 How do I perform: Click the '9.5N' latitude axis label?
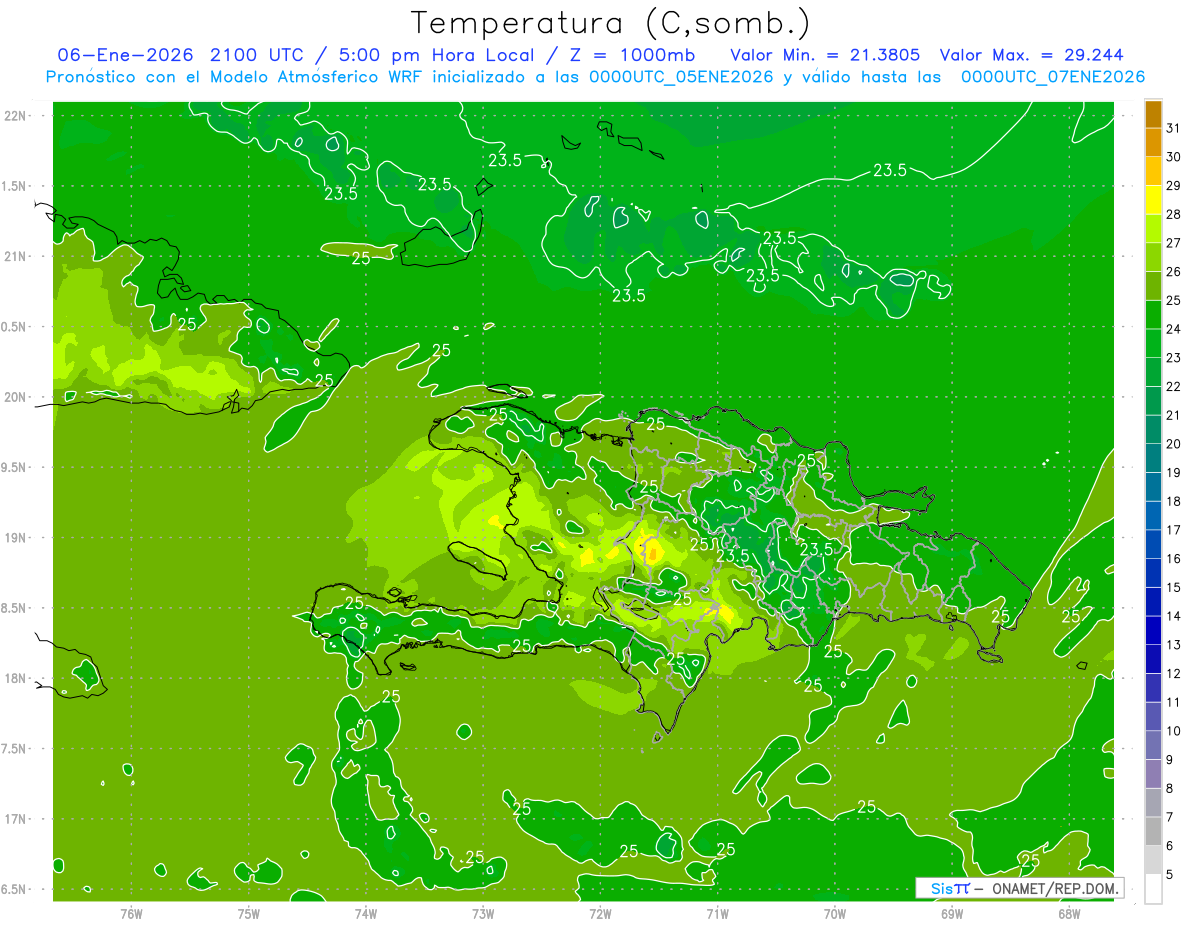[x=14, y=467]
